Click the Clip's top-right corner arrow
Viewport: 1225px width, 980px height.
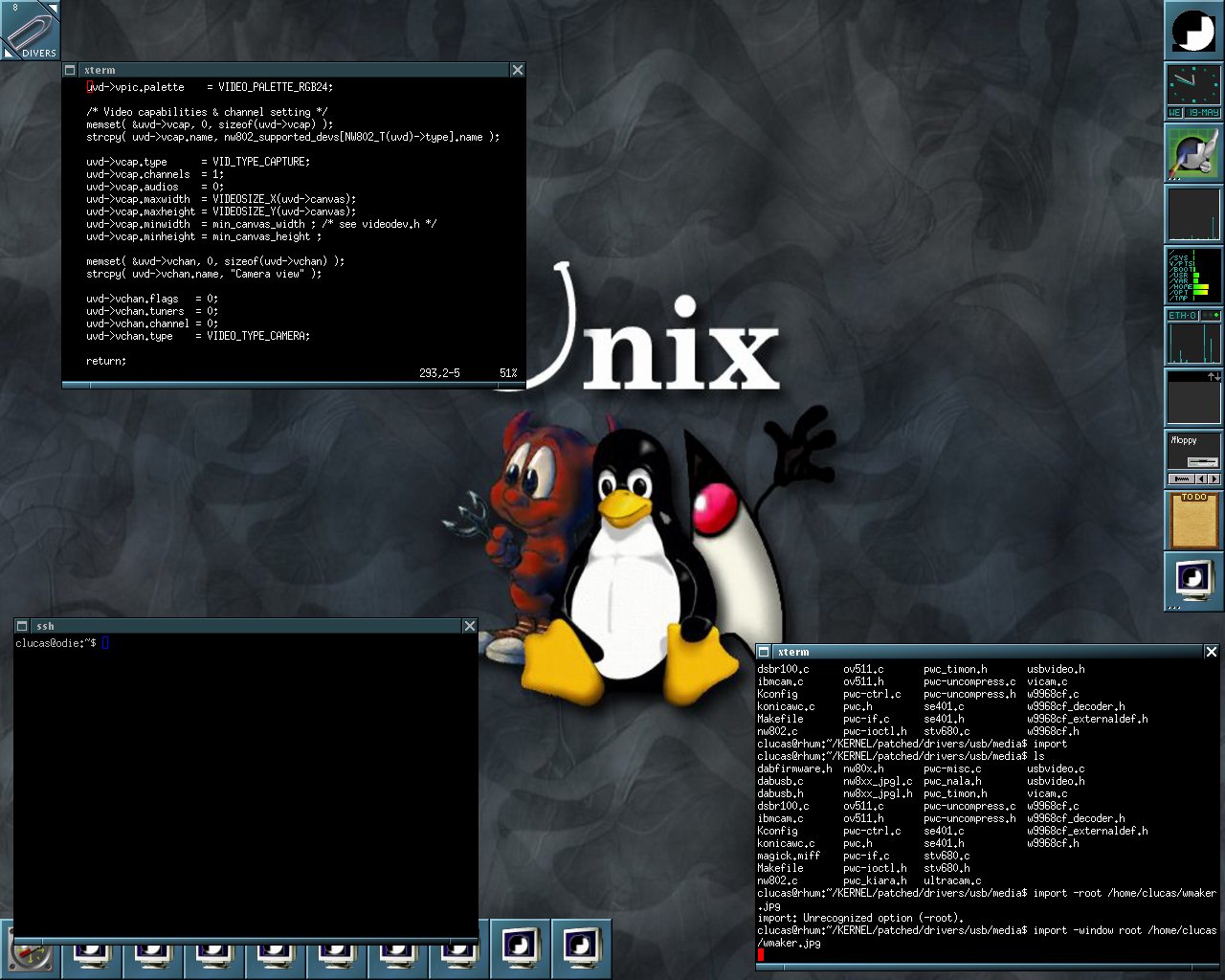click(54, 8)
